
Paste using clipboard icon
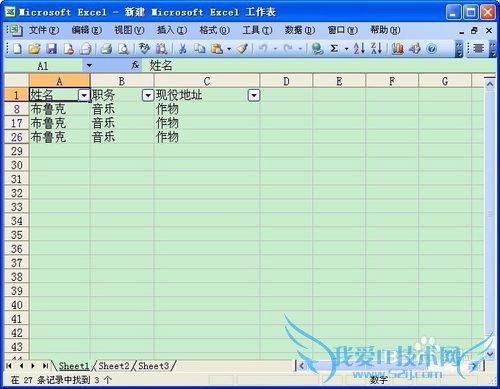(217, 49)
